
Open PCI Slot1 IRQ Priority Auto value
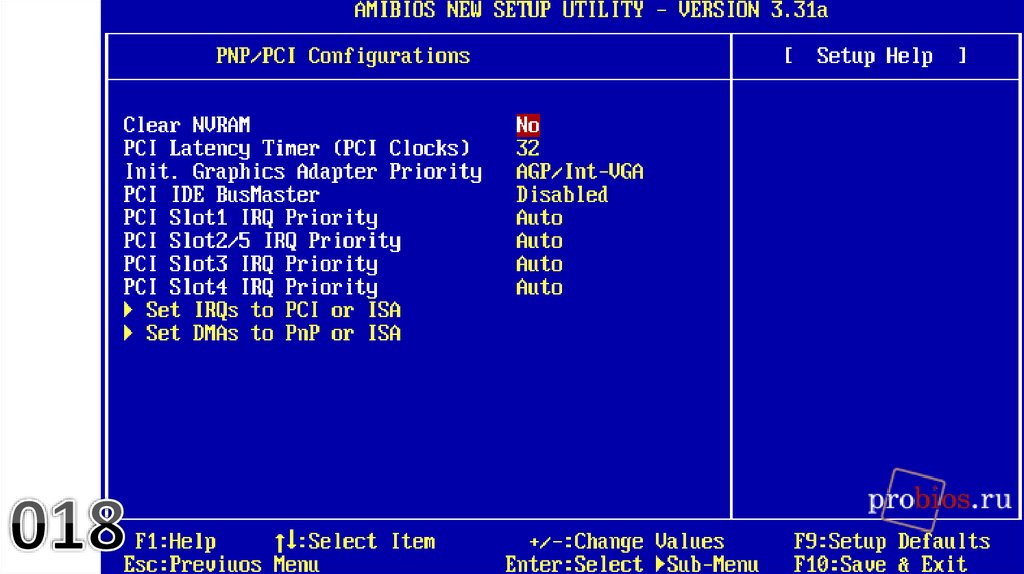pos(539,217)
